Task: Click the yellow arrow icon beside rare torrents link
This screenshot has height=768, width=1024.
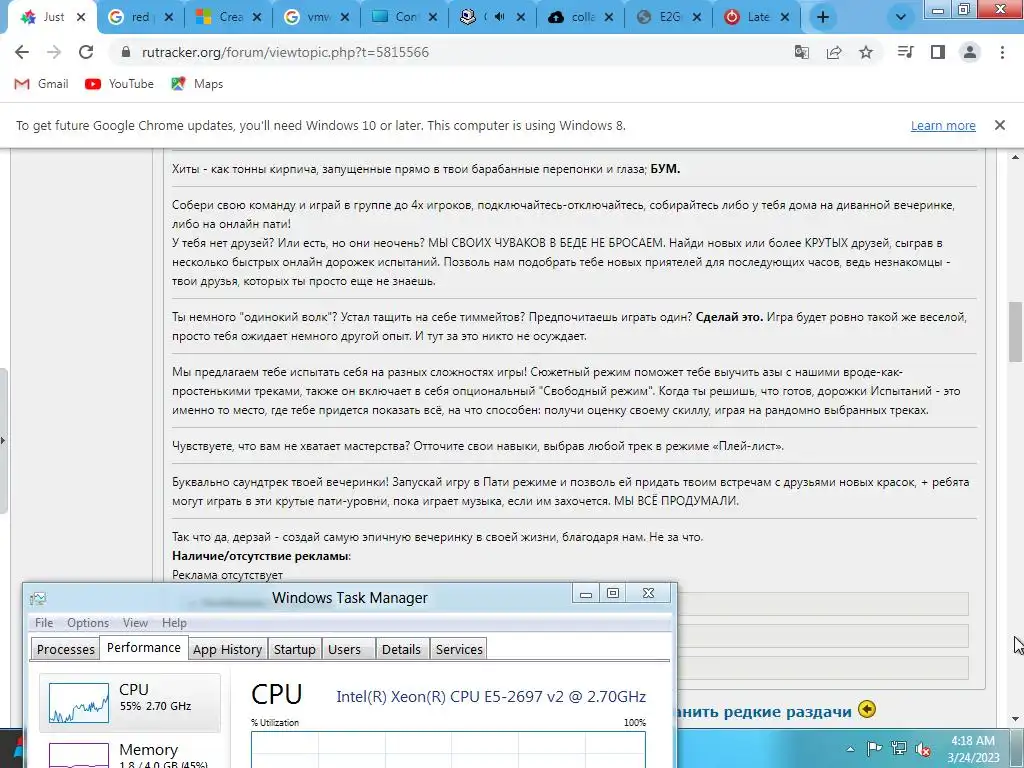Action: click(867, 709)
